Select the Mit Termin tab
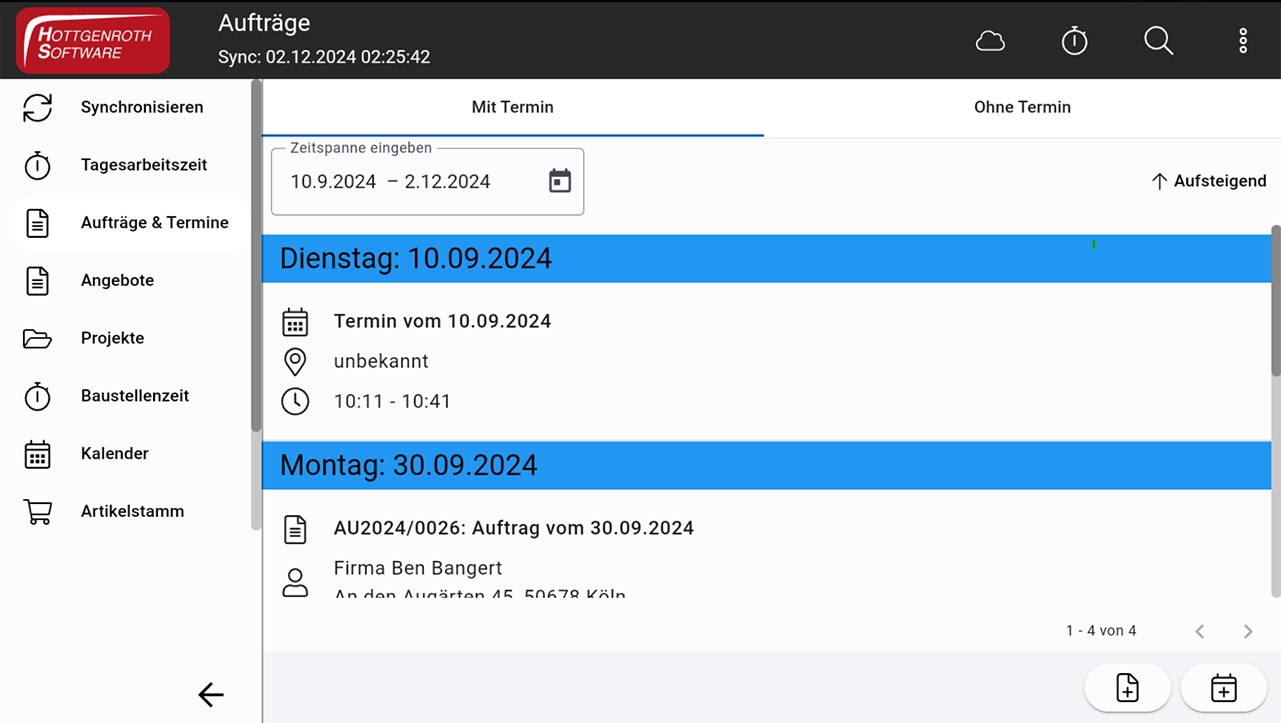The image size is (1281, 723). click(512, 107)
